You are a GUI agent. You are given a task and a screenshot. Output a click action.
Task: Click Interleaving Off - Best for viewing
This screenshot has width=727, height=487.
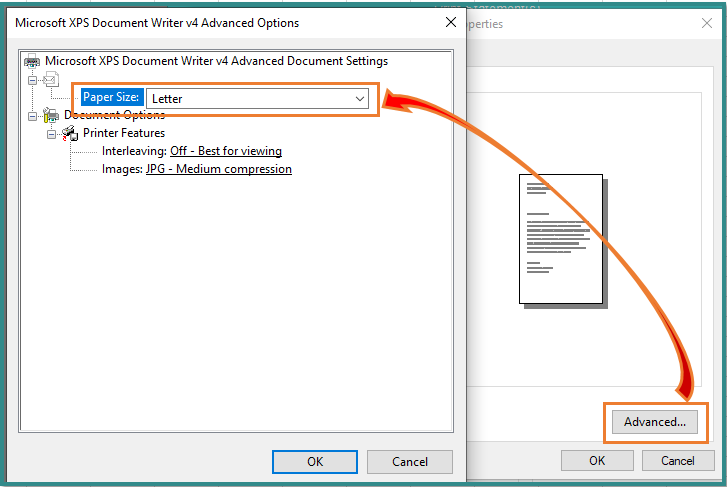pos(226,151)
